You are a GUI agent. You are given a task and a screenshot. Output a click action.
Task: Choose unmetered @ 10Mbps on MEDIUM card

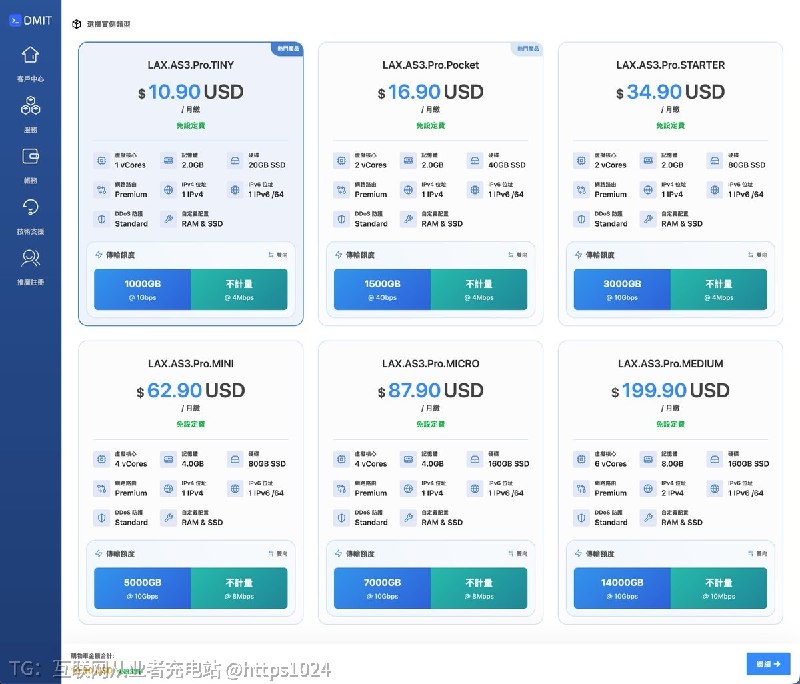coord(718,588)
